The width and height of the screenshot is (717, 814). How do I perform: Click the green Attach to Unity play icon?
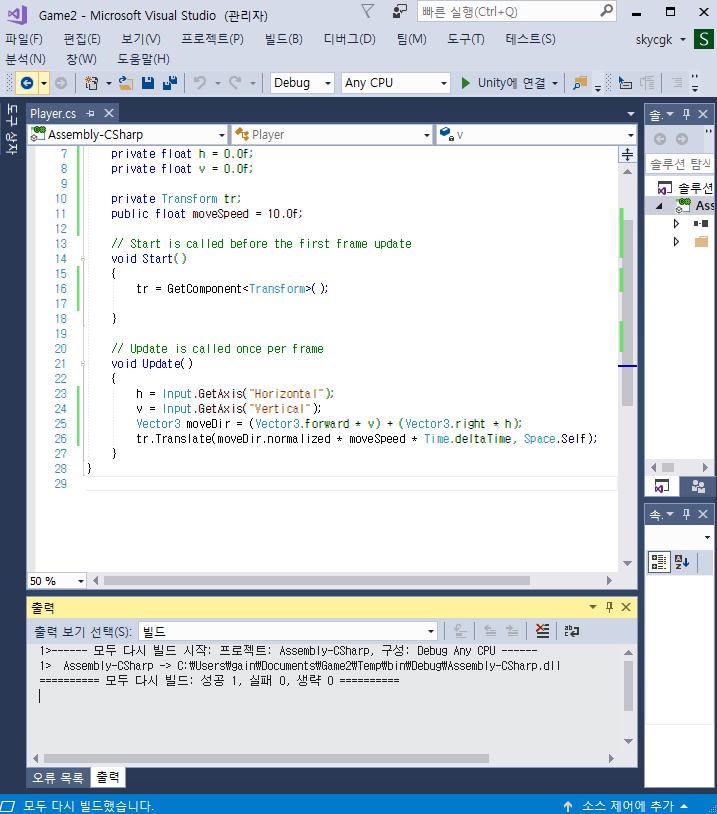click(466, 83)
